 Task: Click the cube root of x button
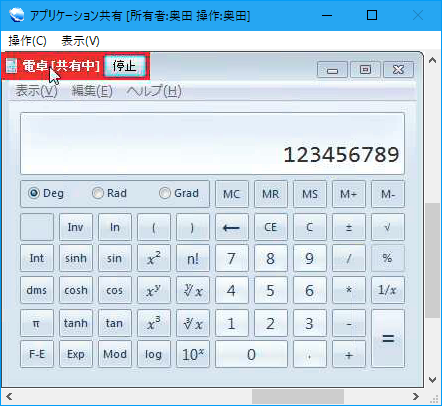[x=193, y=323]
